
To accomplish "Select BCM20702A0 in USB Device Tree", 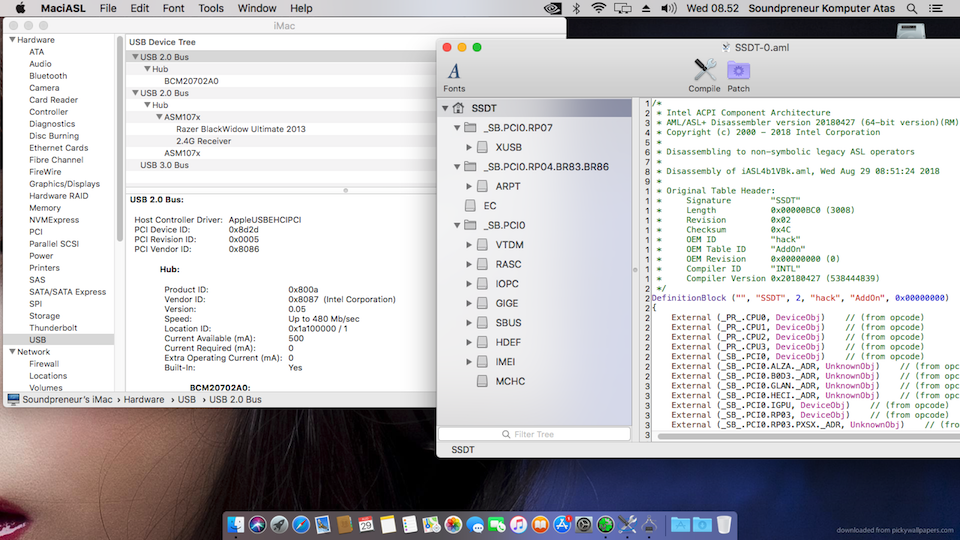I will pos(191,81).
